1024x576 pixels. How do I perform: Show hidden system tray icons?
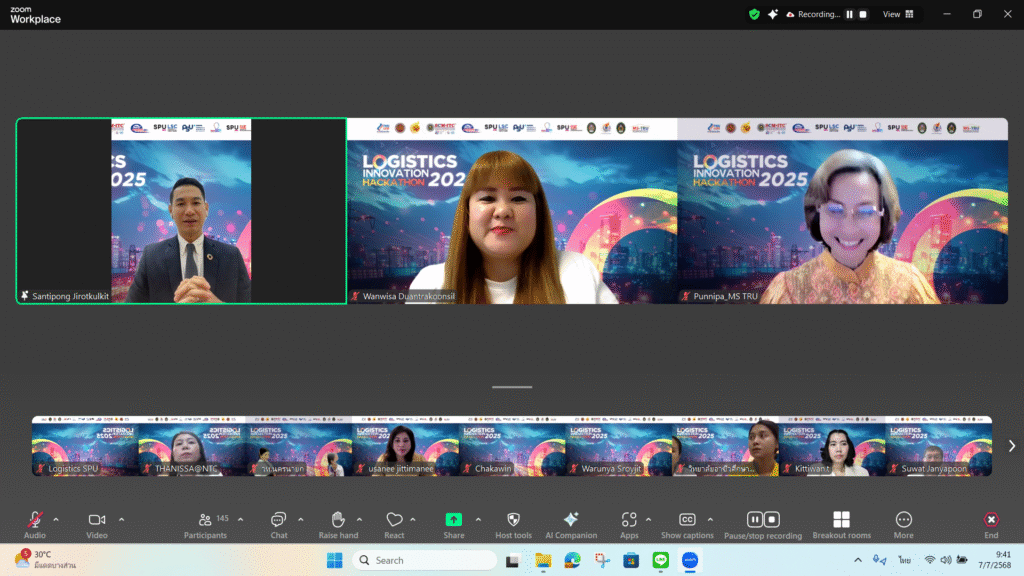point(857,560)
